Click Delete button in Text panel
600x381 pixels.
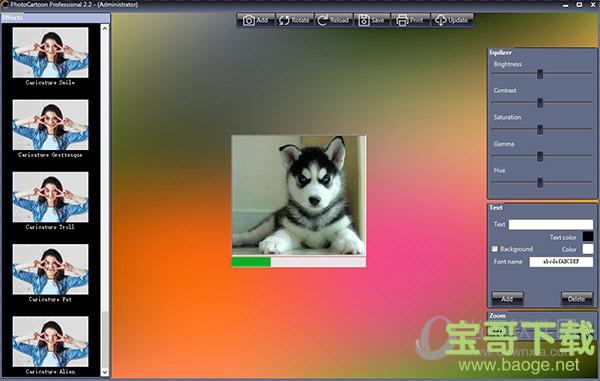[577, 298]
